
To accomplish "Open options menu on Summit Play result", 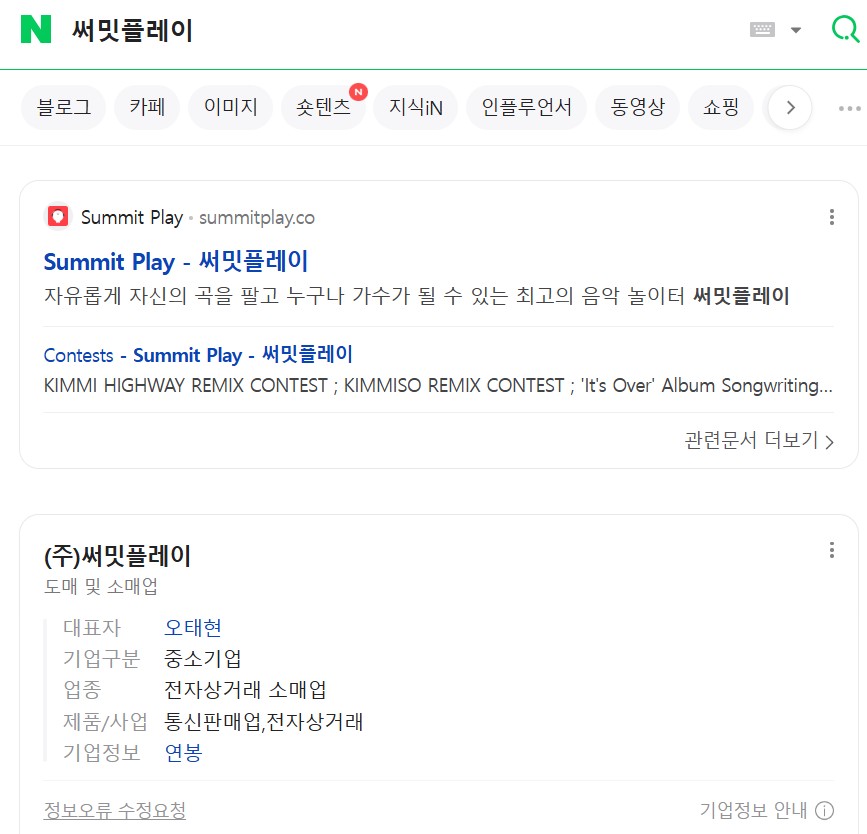I will 830,216.
